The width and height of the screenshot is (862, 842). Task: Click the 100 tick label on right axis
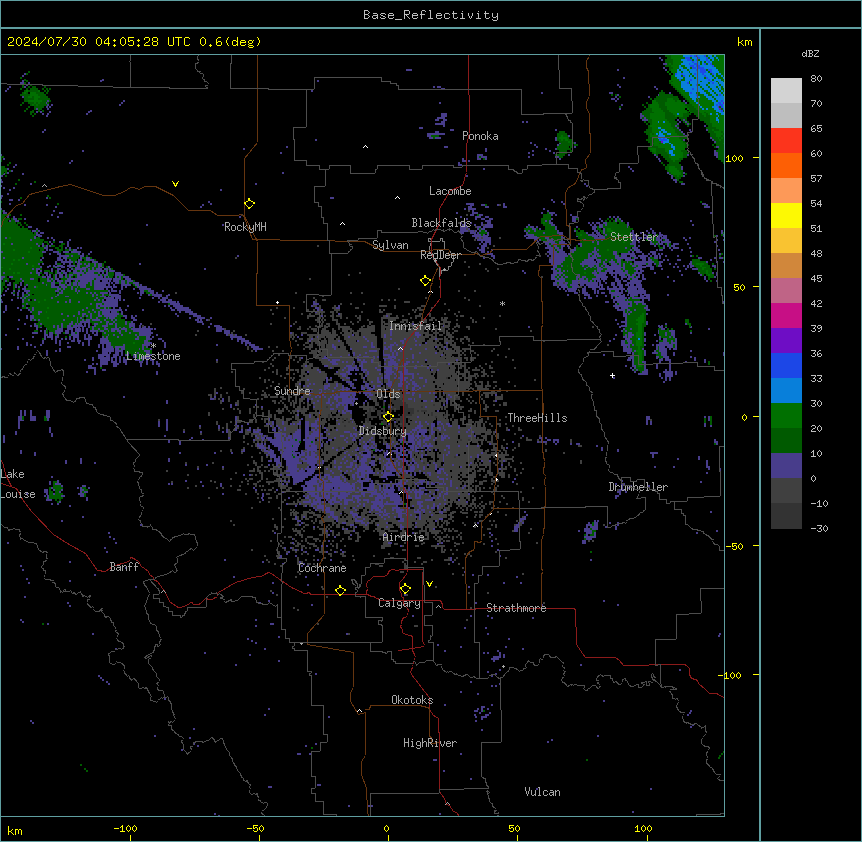pos(734,158)
